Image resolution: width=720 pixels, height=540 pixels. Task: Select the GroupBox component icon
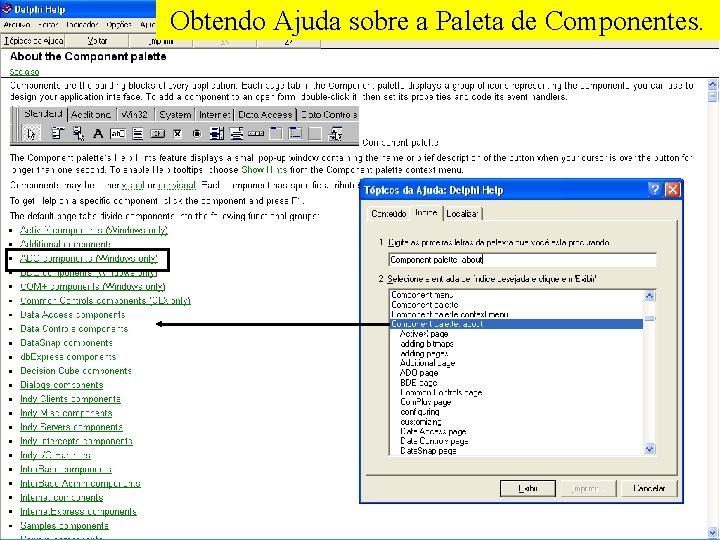276,134
